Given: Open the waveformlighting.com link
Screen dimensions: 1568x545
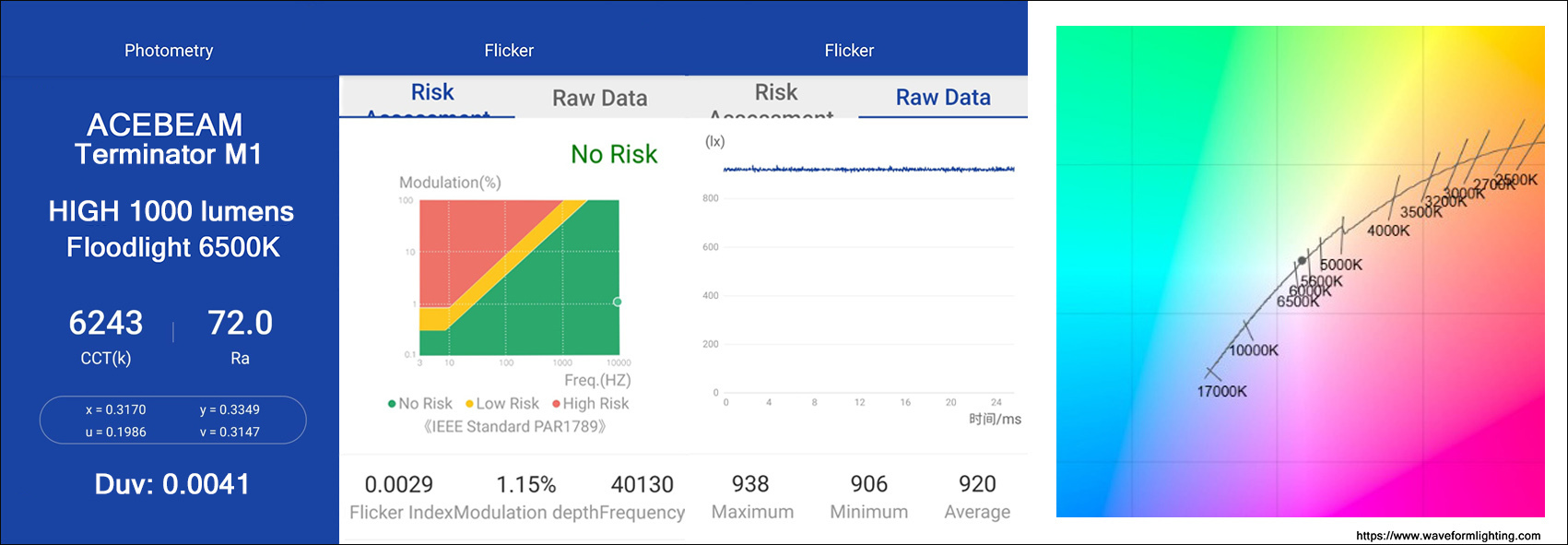Looking at the screenshot, I should click(1448, 536).
